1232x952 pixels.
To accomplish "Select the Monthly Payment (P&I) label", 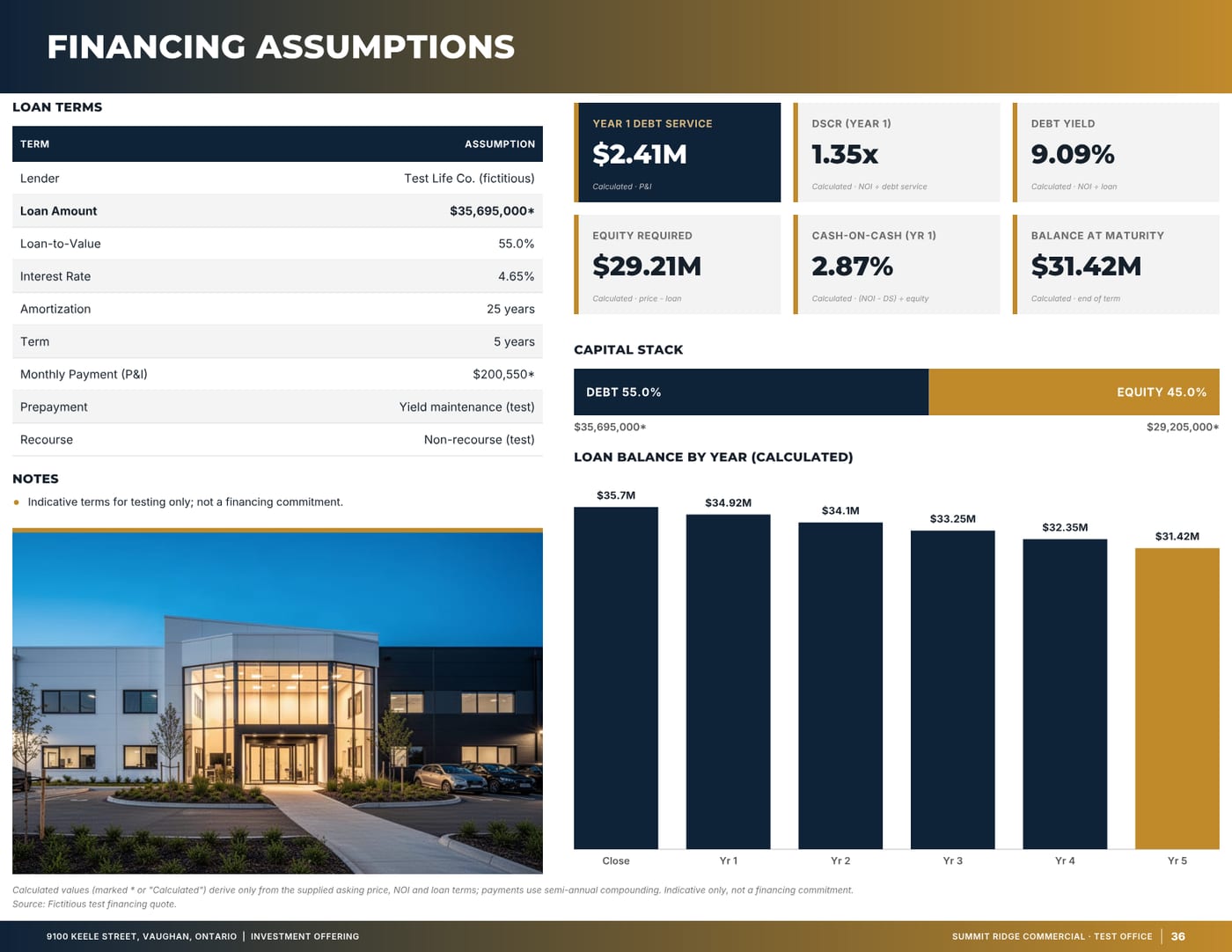I will [x=84, y=374].
